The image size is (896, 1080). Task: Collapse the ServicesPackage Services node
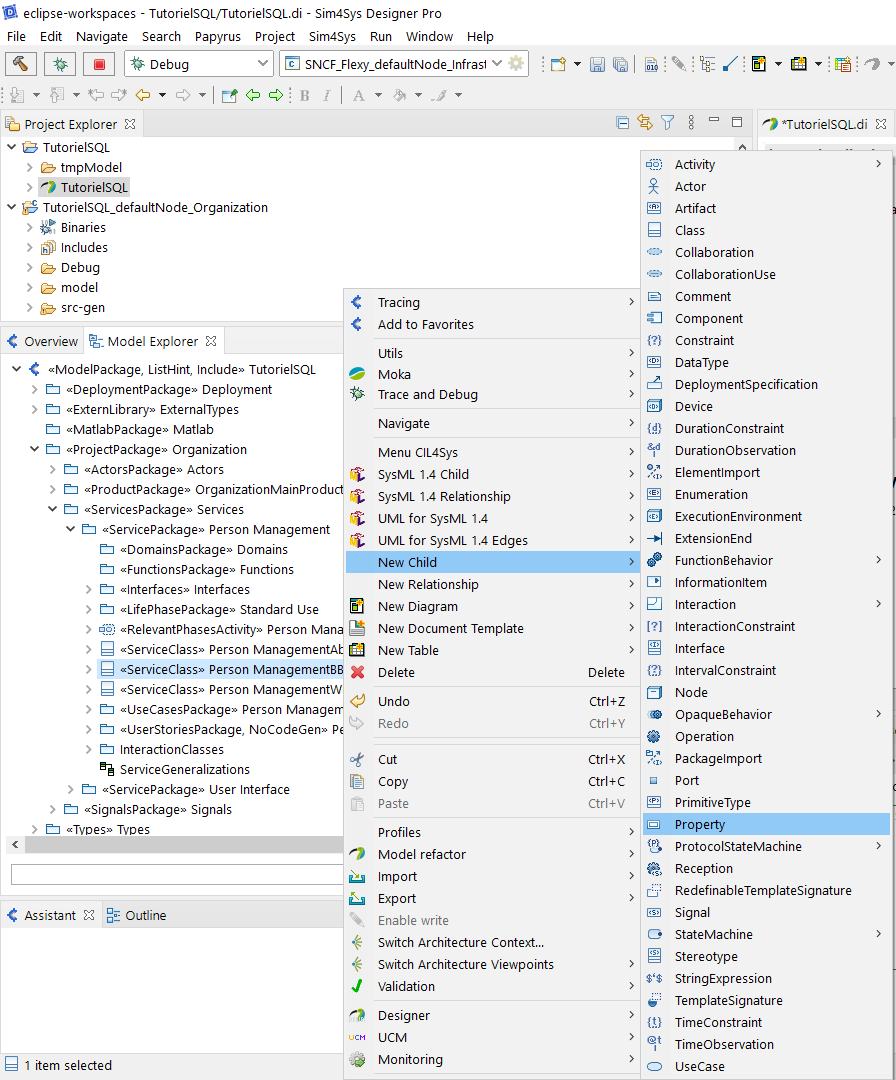click(x=52, y=509)
